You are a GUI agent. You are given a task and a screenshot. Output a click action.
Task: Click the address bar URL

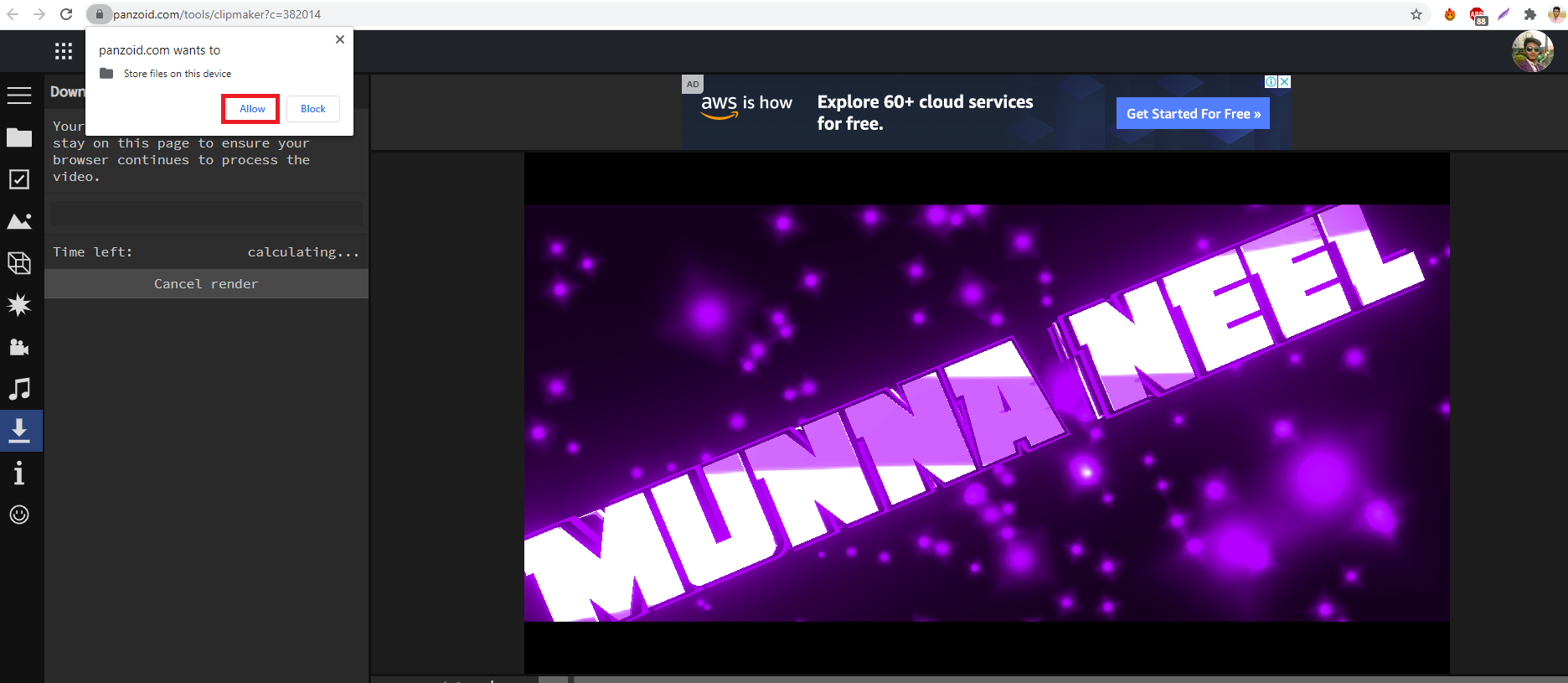coord(217,14)
